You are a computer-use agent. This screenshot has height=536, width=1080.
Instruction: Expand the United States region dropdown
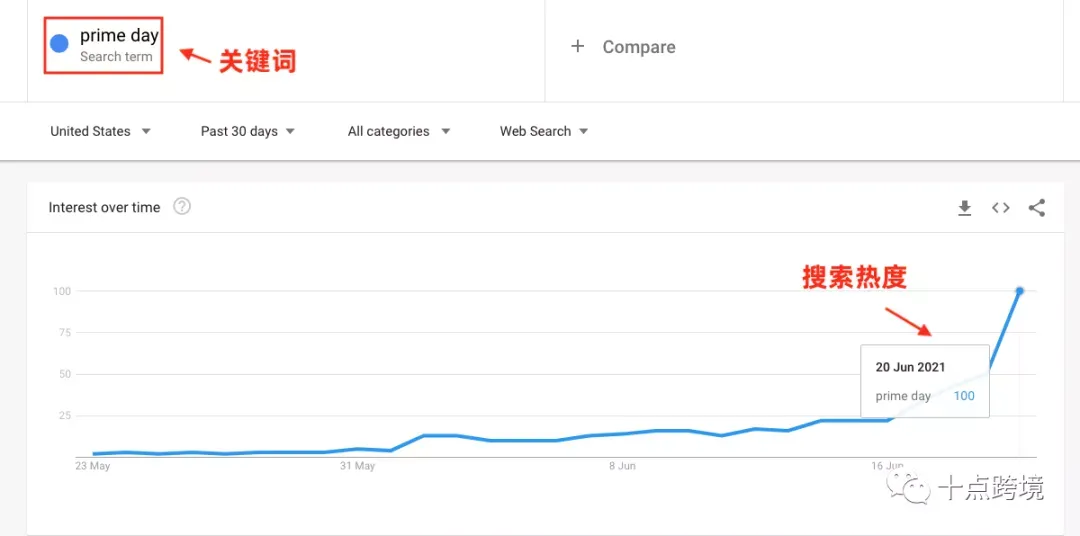point(101,131)
